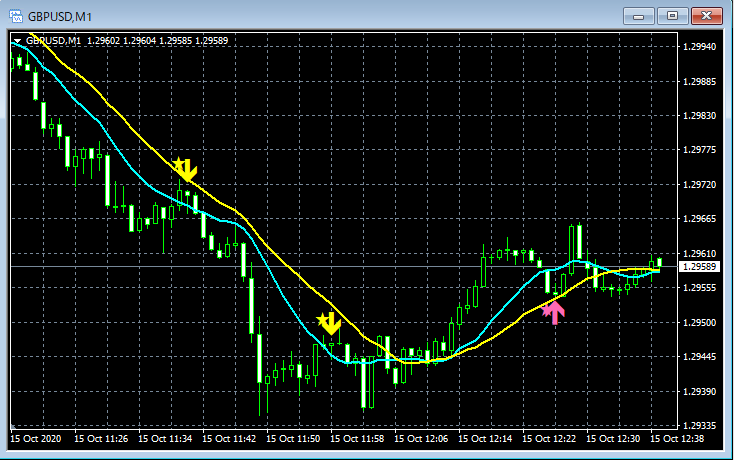Viewport: 735px width, 460px height.
Task: Click the current price label 1.29589
Action: pyautogui.click(x=699, y=267)
